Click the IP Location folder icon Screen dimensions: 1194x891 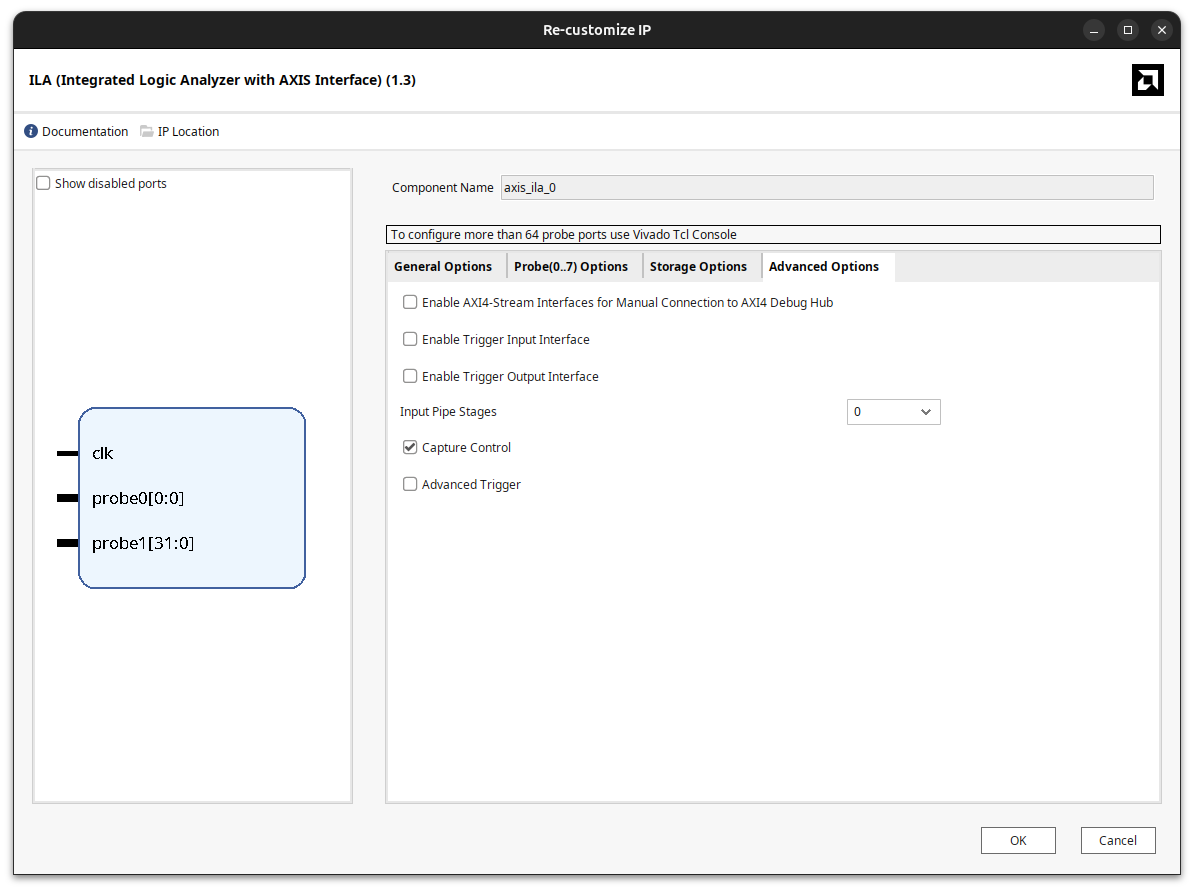pyautogui.click(x=147, y=131)
